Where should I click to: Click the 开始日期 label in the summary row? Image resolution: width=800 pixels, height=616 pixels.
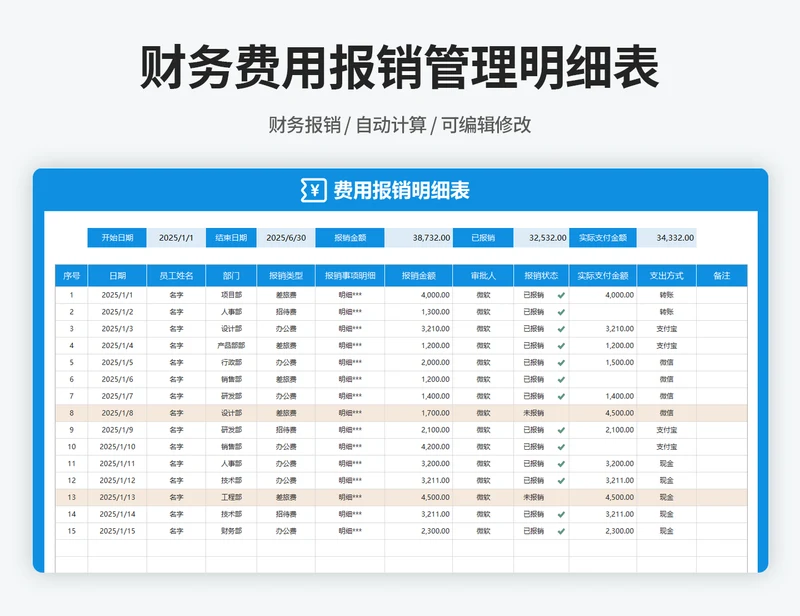pos(117,238)
